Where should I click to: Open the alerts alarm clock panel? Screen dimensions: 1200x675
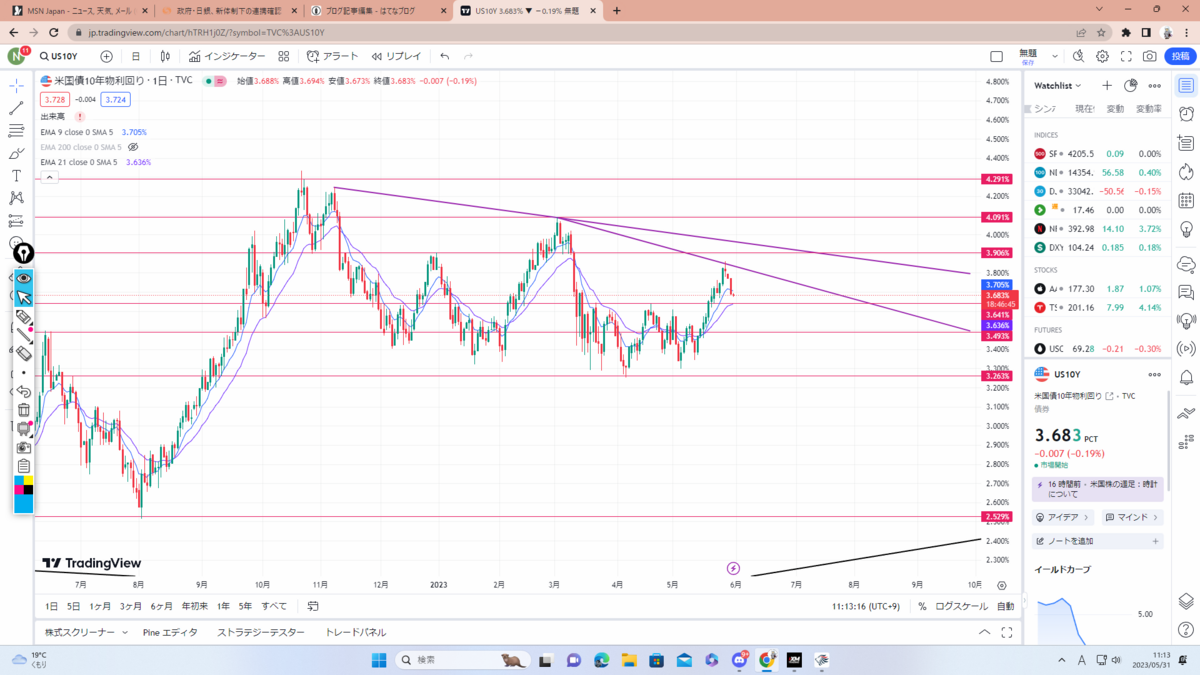click(x=1186, y=114)
